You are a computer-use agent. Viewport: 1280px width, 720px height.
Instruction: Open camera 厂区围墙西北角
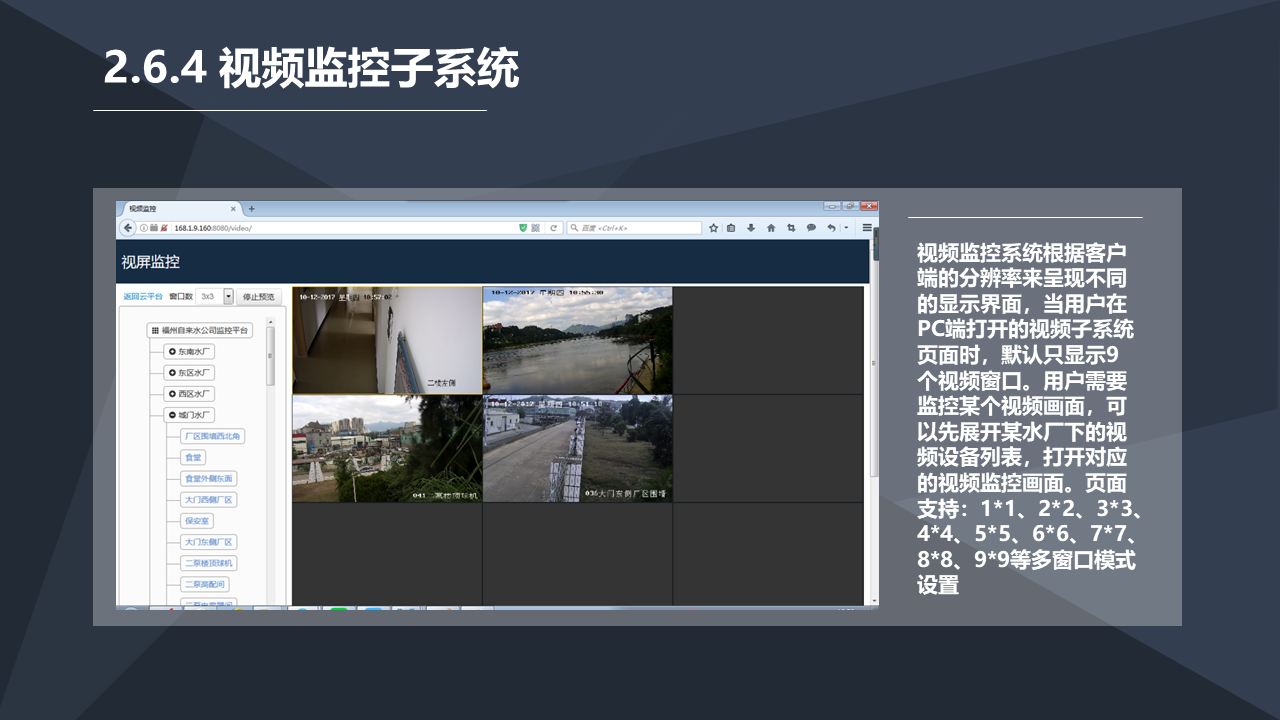coord(212,437)
